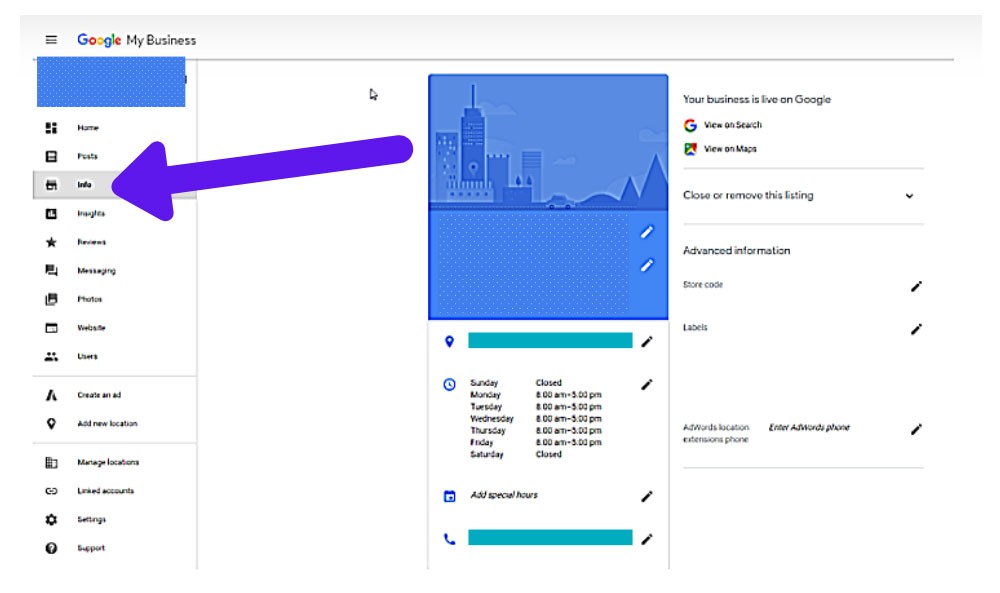This screenshot has height=593, width=1000.
Task: Select Insights from the left navigation
Action: (90, 214)
